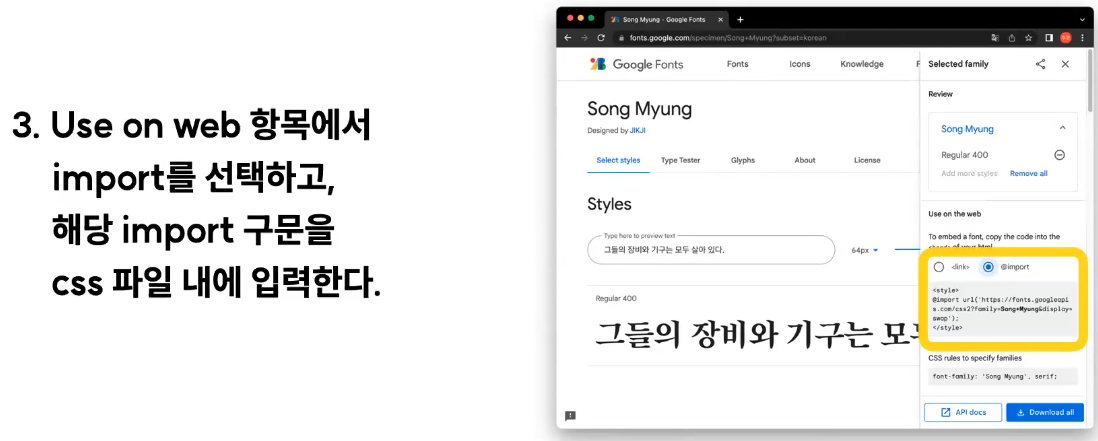This screenshot has height=441, width=1098.
Task: Open a new browser tab
Action: pyautogui.click(x=741, y=20)
